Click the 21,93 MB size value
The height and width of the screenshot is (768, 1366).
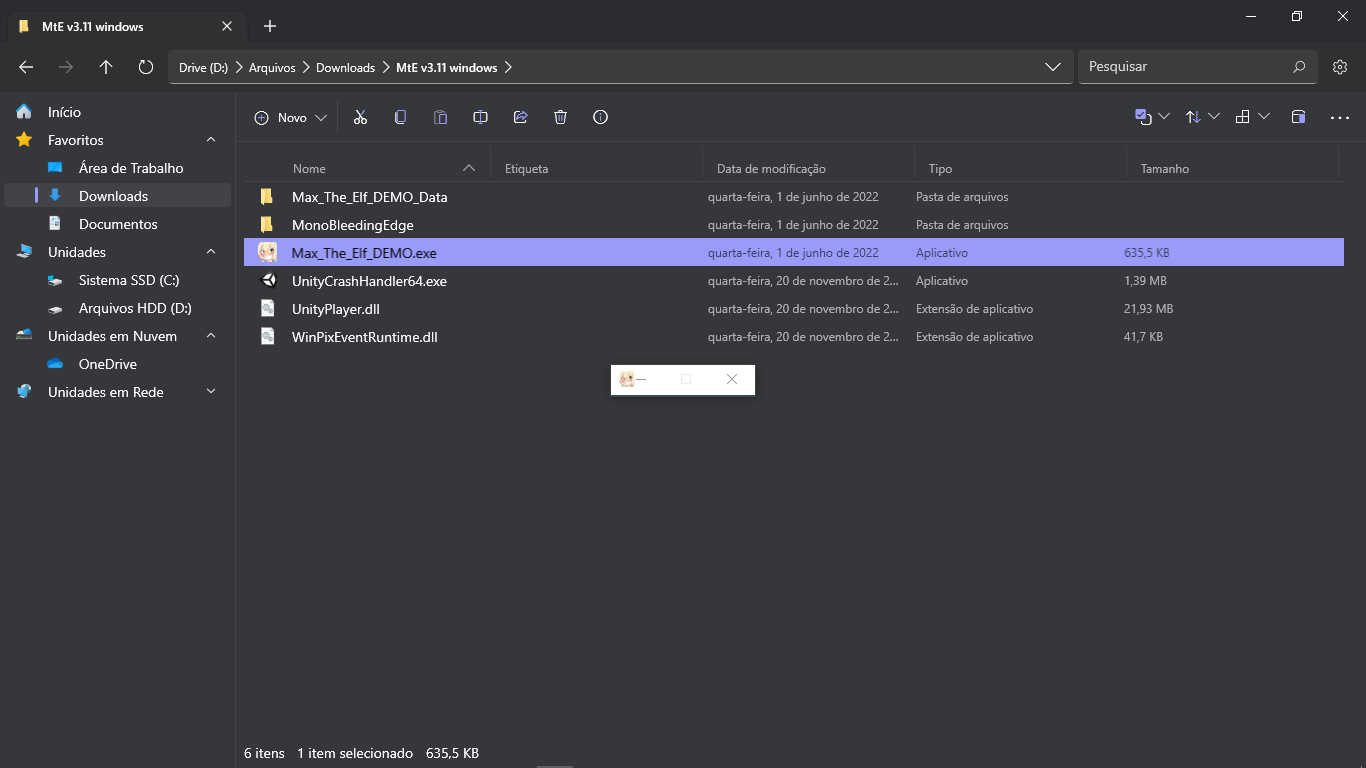(1148, 309)
